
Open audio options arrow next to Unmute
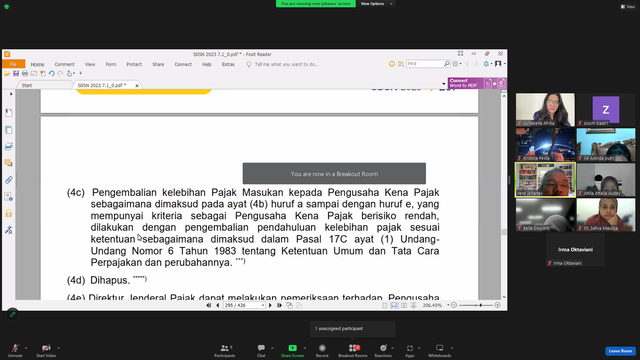coord(26,348)
